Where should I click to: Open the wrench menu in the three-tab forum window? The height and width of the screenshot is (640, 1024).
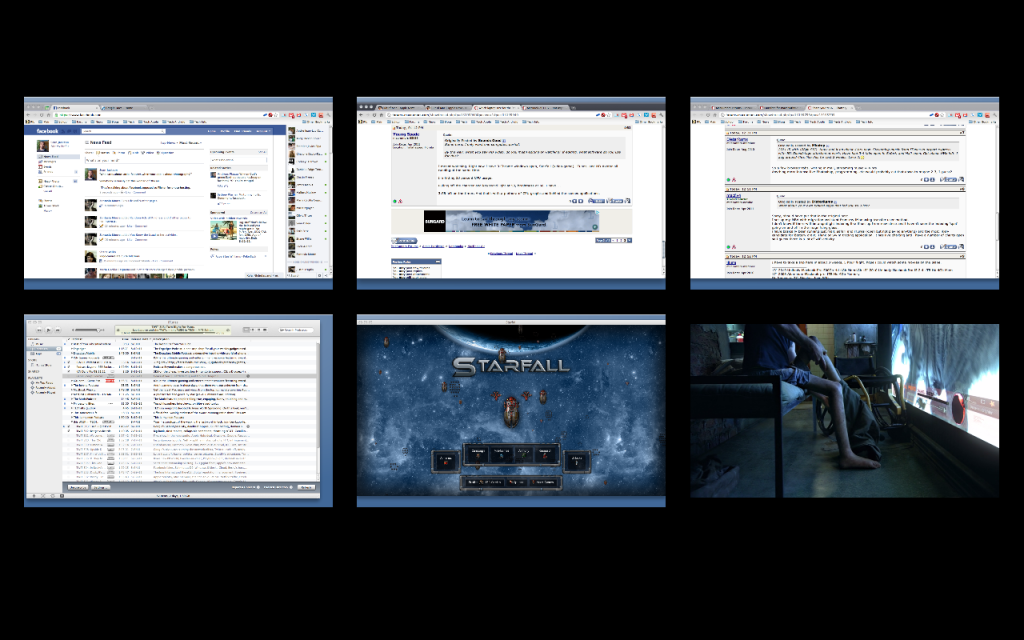[x=995, y=115]
